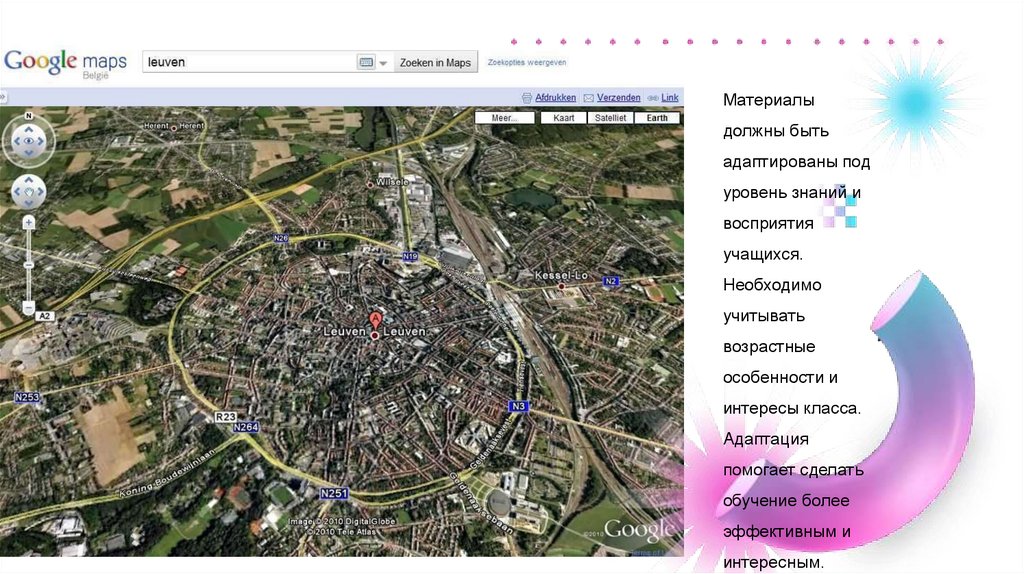Click the A2 motorway shield

44,316
